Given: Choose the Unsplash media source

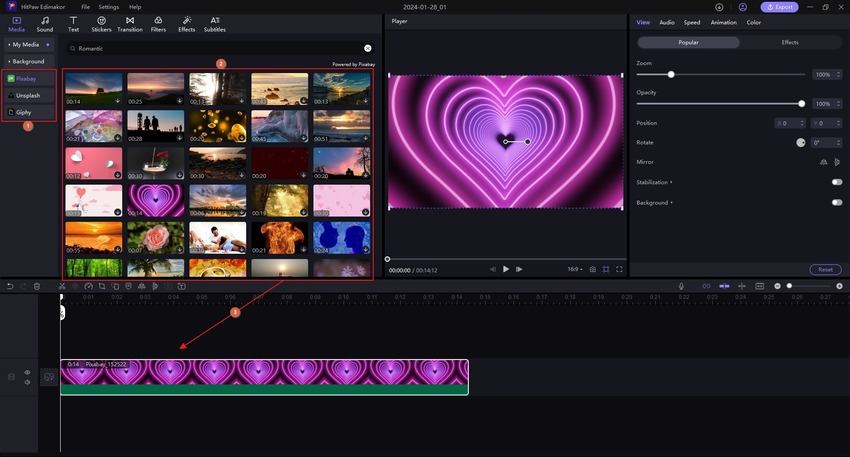Looking at the screenshot, I should coord(29,95).
